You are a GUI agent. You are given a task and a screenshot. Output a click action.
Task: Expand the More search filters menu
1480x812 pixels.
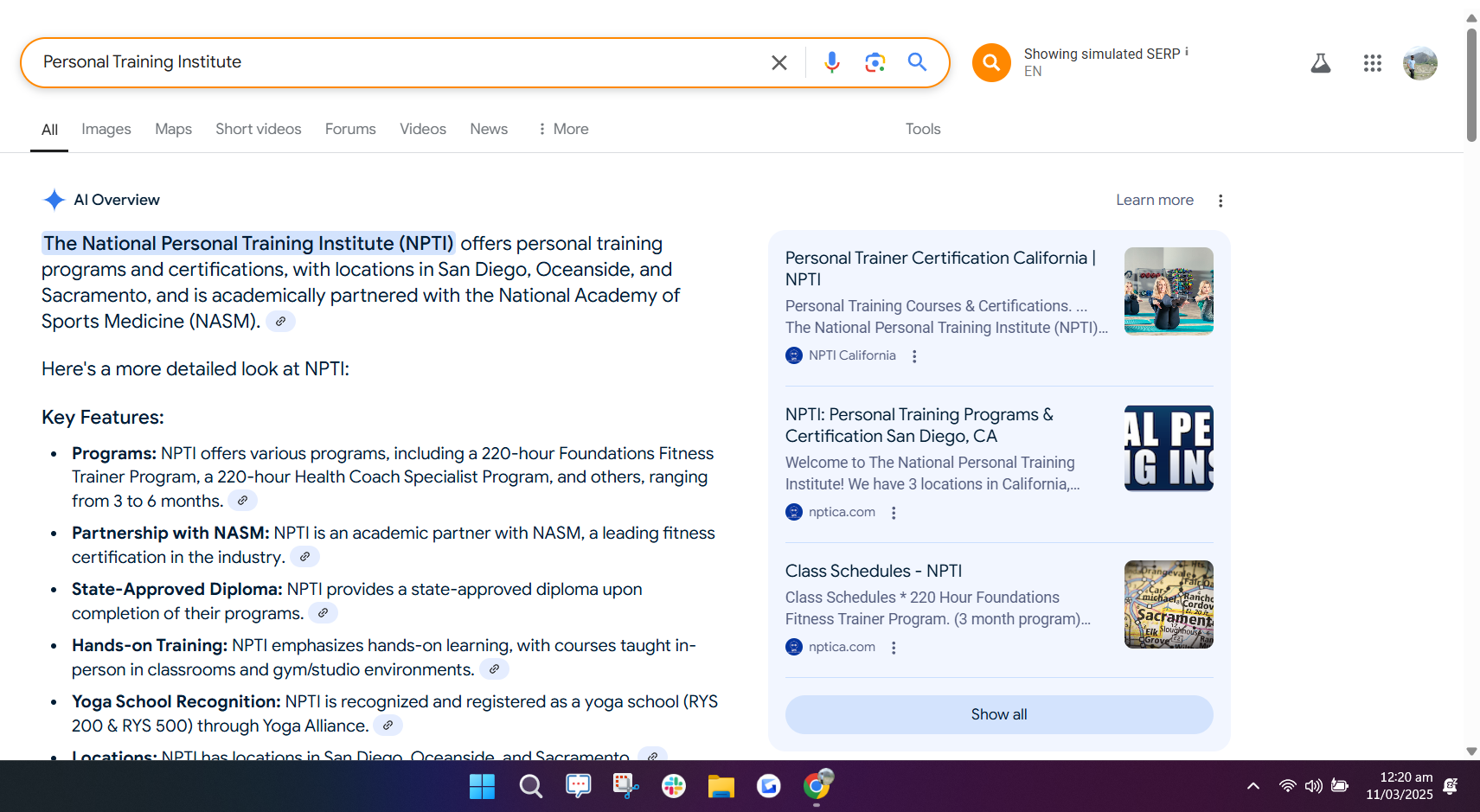[x=563, y=129]
